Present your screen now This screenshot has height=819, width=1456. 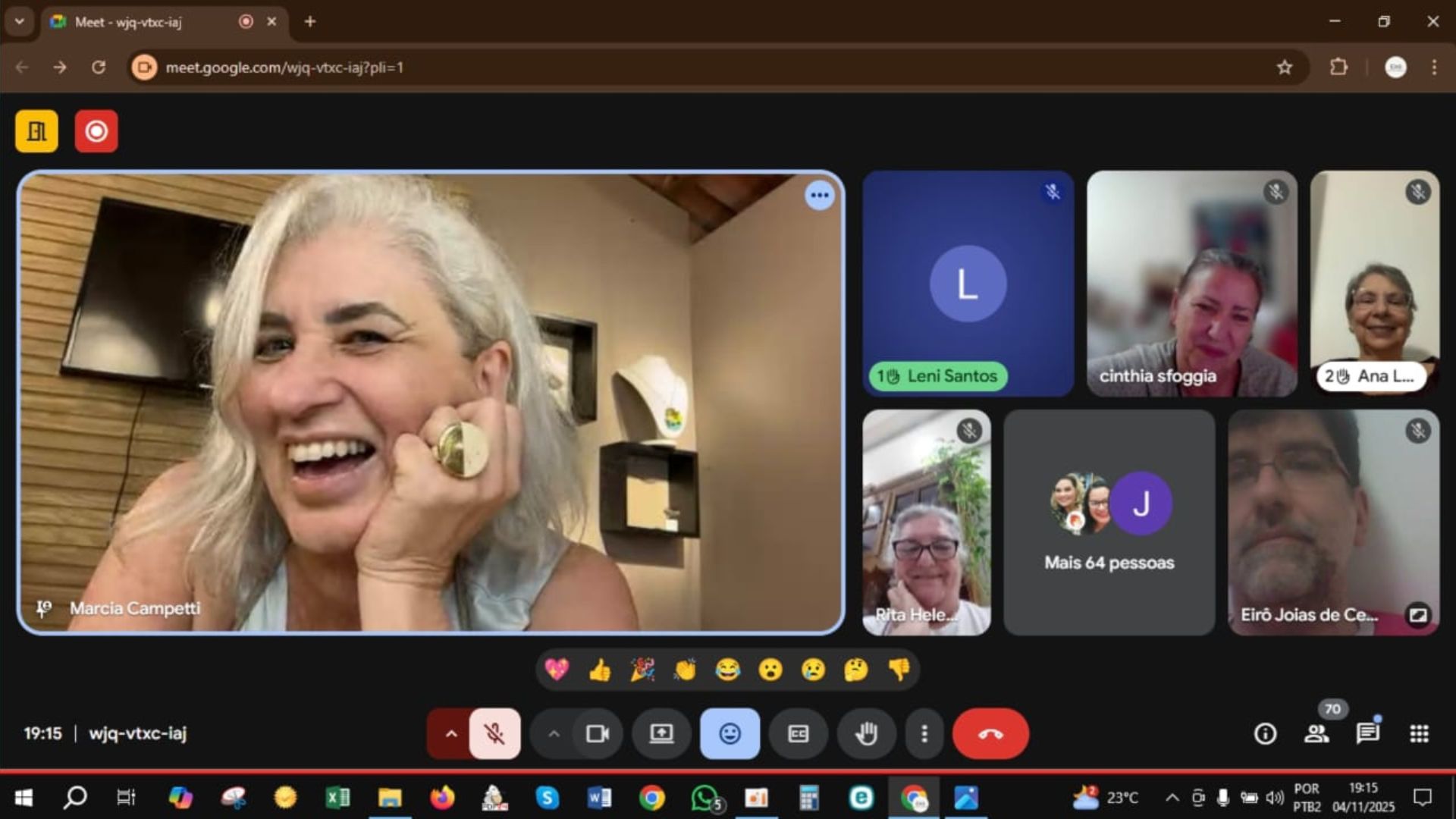click(661, 733)
